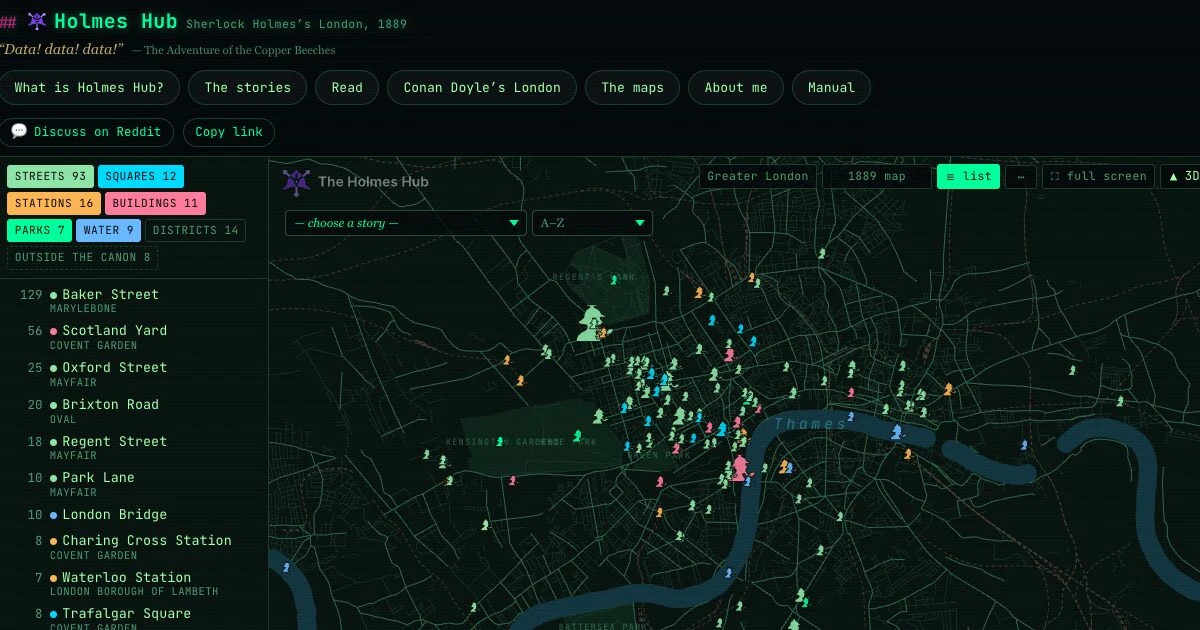Go to the Read section
1200x630 pixels.
point(347,87)
